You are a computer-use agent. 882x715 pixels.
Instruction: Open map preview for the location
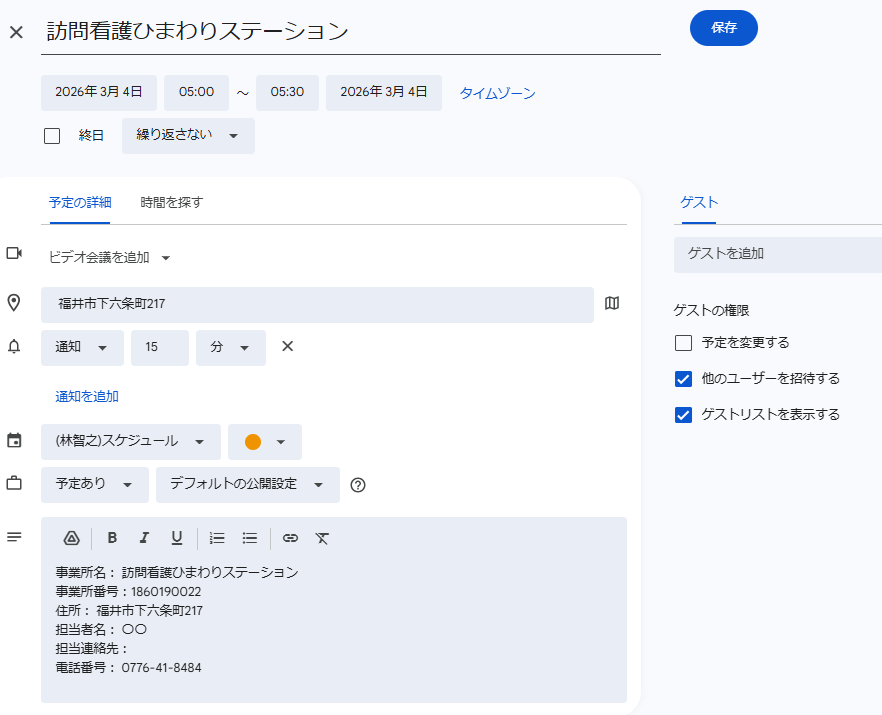click(x=612, y=303)
